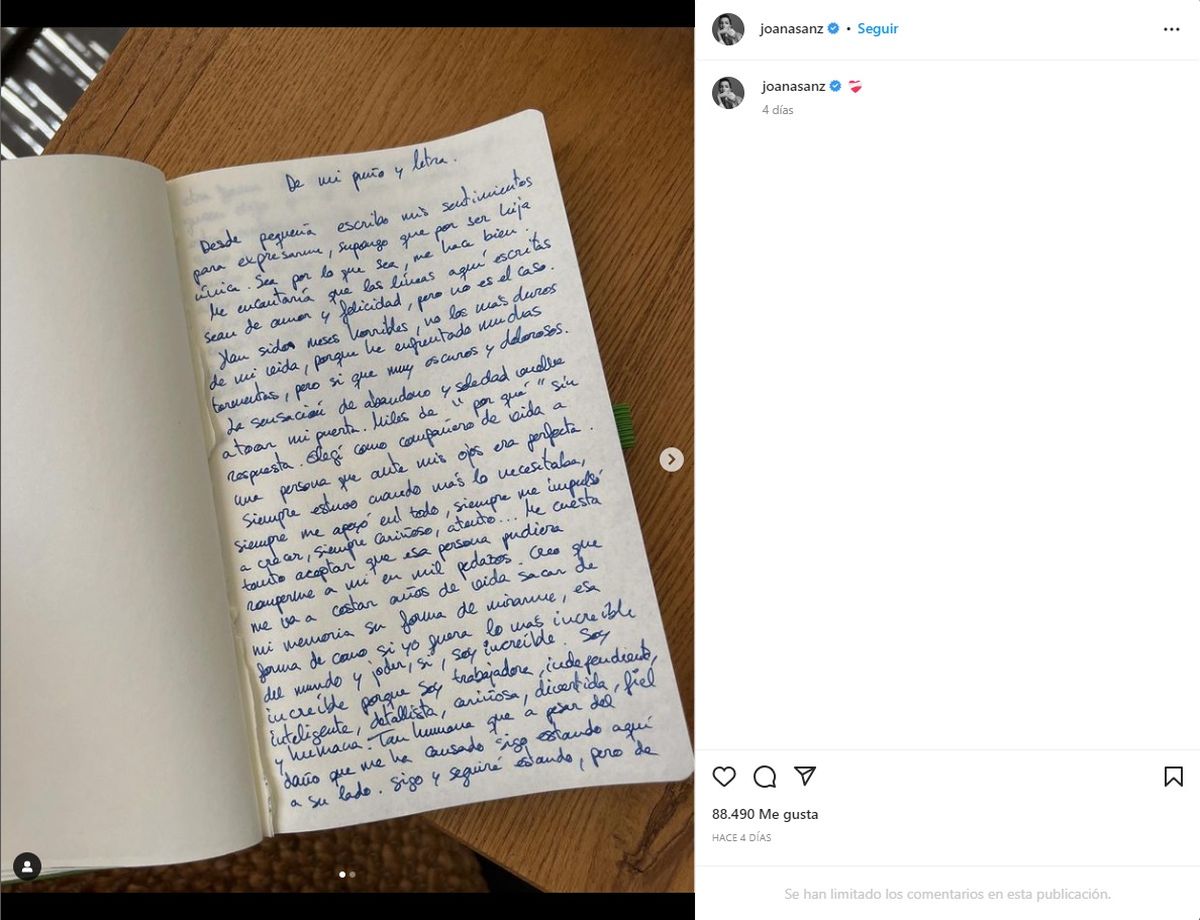Open three-dot more options menu
This screenshot has width=1200, height=920.
pyautogui.click(x=1171, y=29)
